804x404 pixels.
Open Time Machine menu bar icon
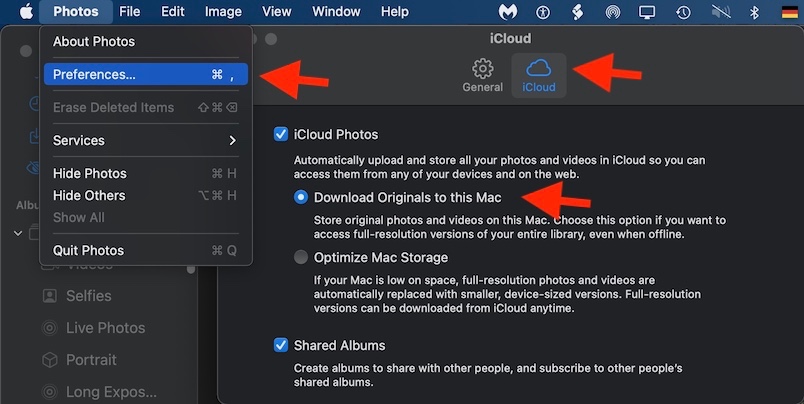pos(682,12)
